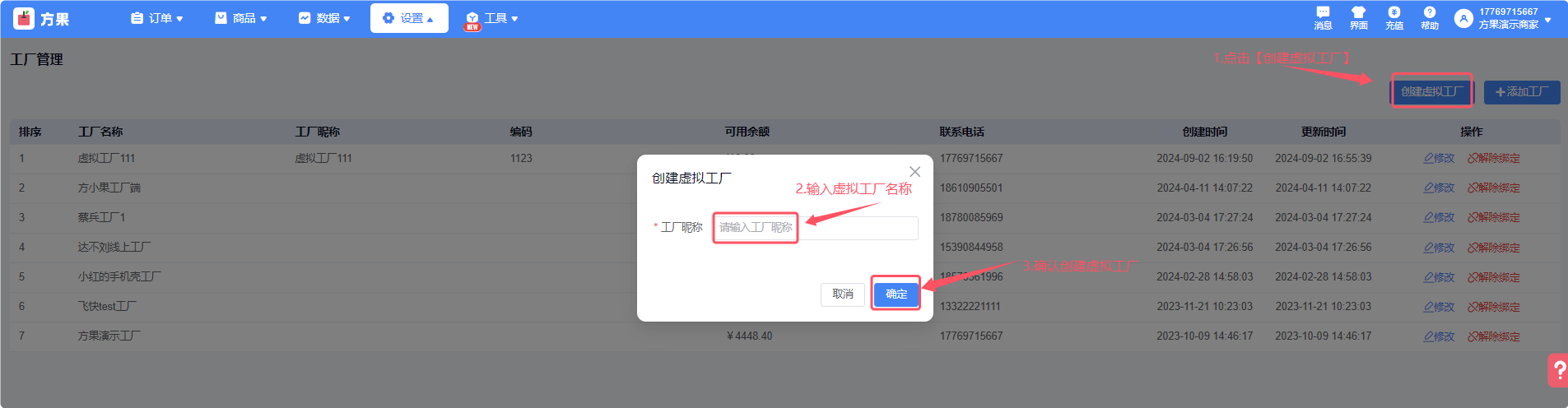Open the 帮助 help icon

click(1430, 18)
